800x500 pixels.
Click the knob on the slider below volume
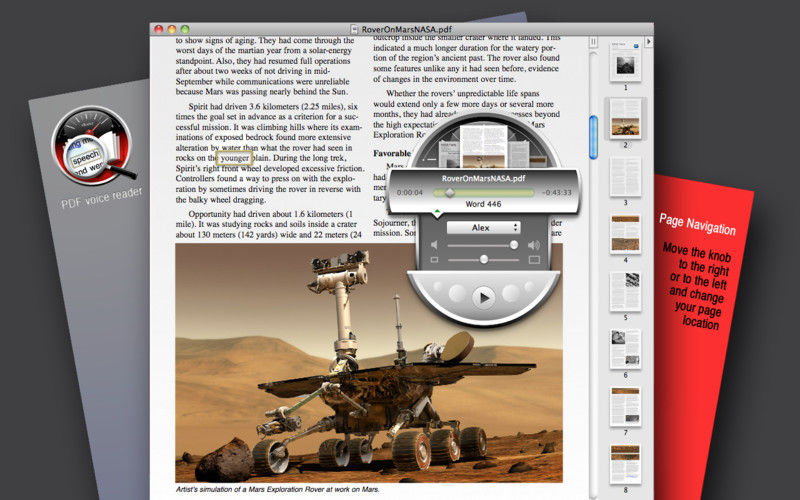tap(484, 260)
